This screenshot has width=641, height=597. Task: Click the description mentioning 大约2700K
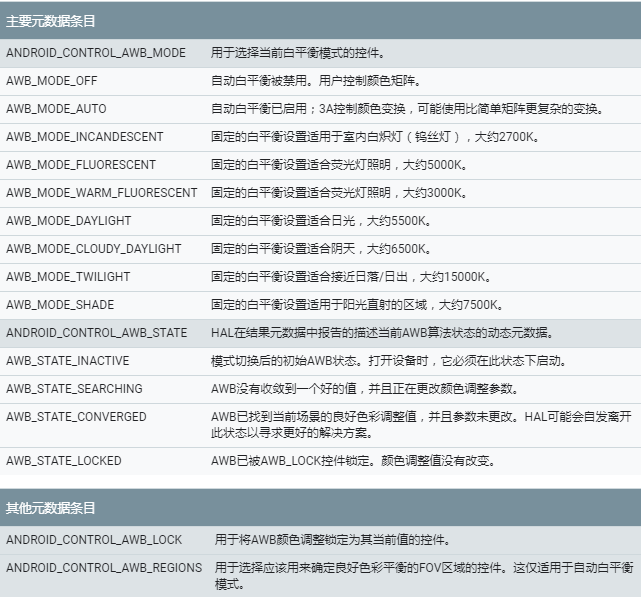[375, 137]
